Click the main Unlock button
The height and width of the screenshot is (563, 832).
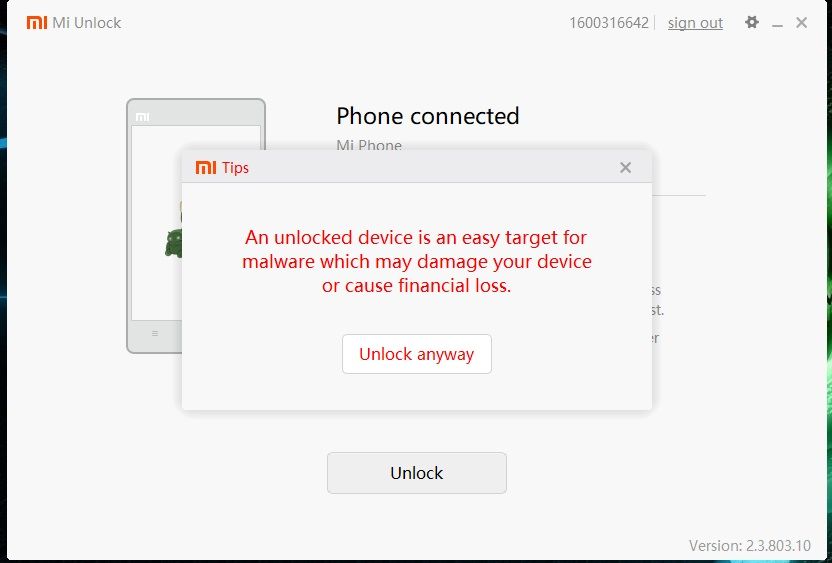coord(417,473)
